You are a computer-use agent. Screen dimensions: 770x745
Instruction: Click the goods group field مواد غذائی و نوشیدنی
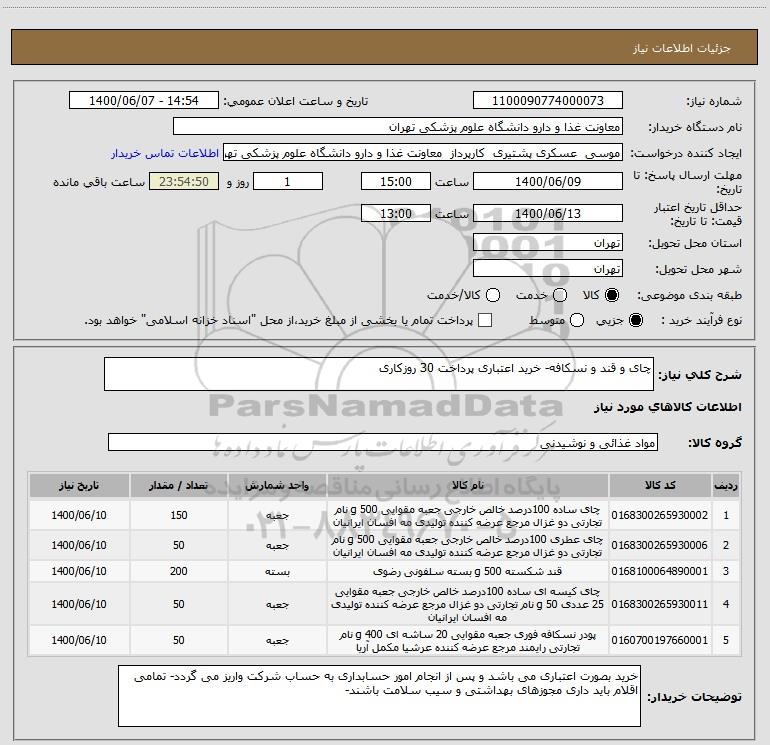tap(383, 442)
